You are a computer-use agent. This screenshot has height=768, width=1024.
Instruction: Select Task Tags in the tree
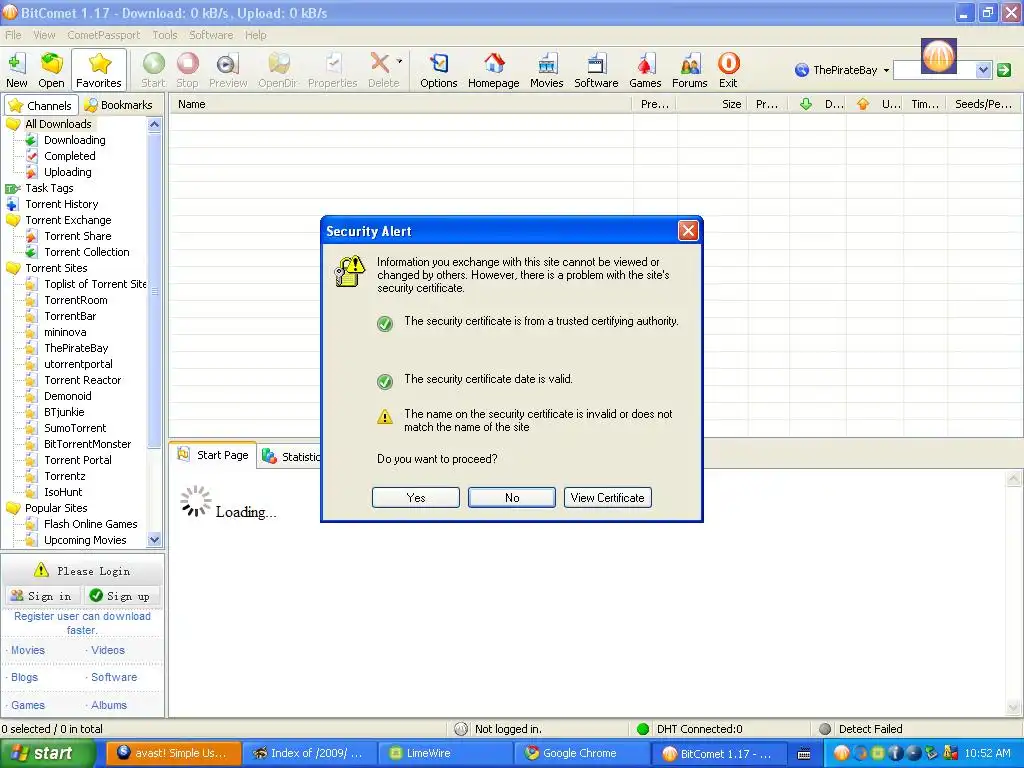click(x=49, y=188)
